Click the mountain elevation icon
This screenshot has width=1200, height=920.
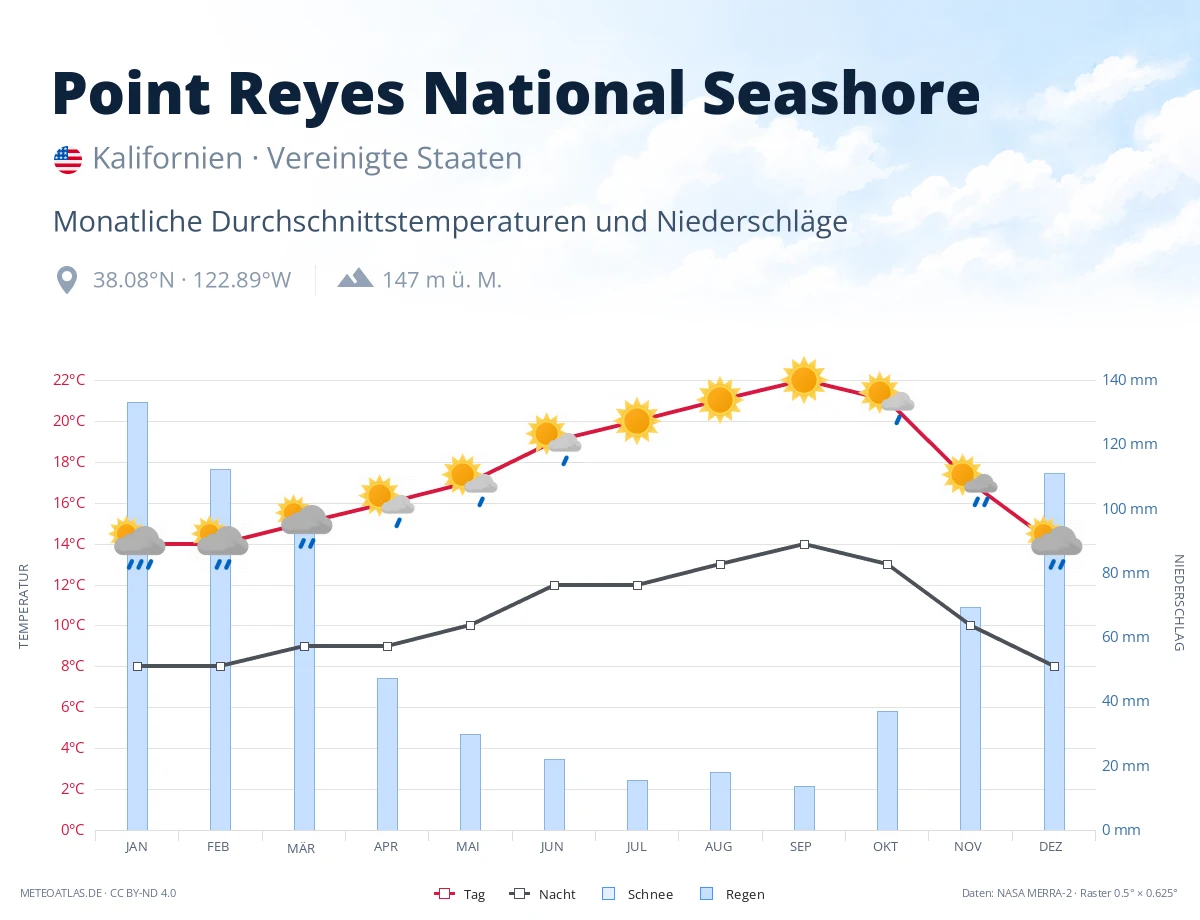tap(355, 278)
